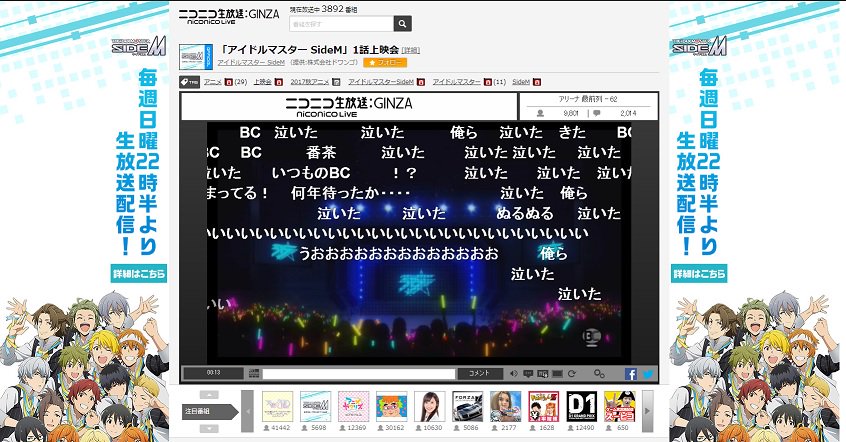Click the comment count 2,014
Image resolution: width=846 pixels, height=442 pixels.
click(x=628, y=113)
